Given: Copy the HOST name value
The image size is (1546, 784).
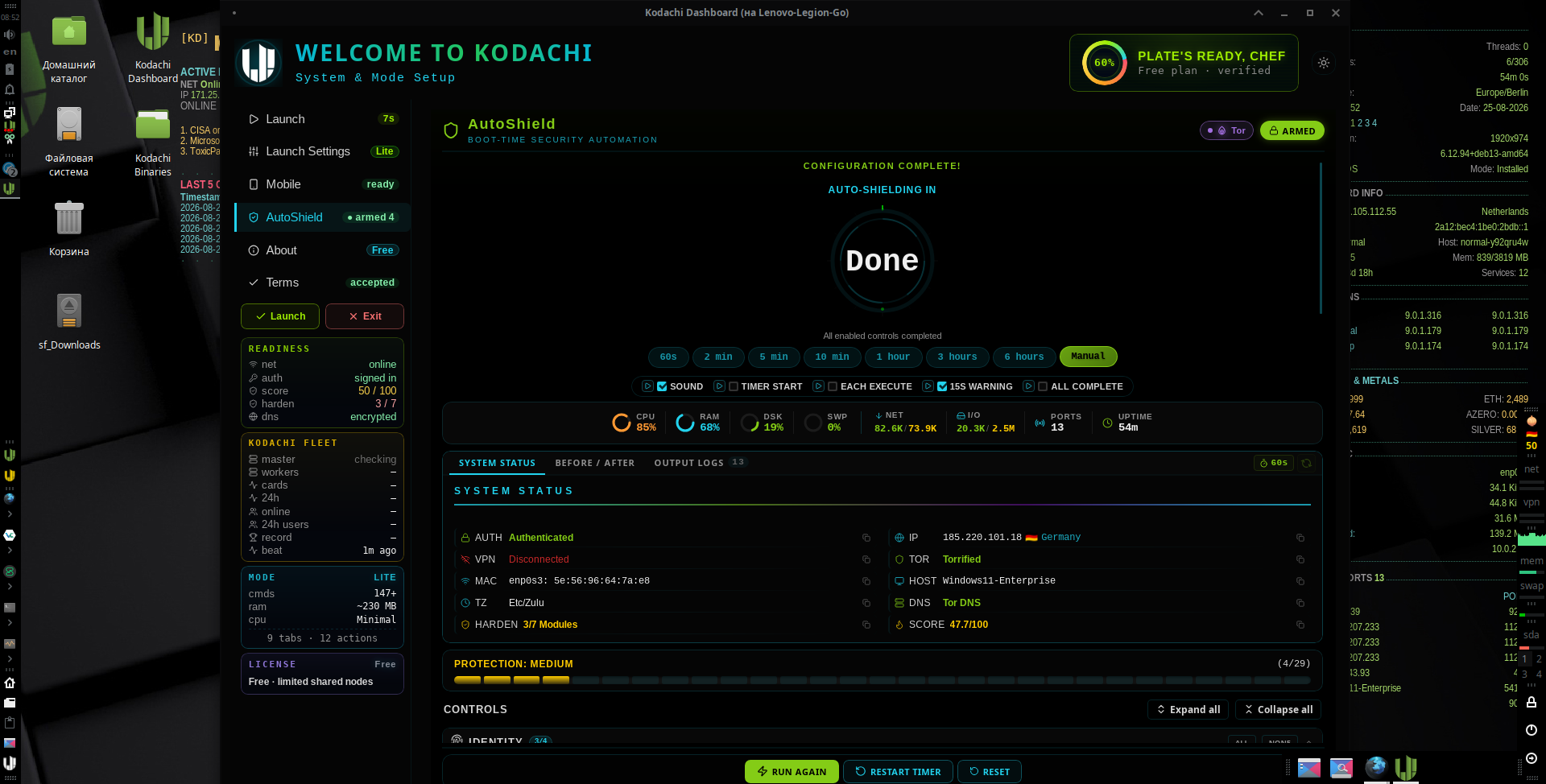Looking at the screenshot, I should pyautogui.click(x=1300, y=581).
